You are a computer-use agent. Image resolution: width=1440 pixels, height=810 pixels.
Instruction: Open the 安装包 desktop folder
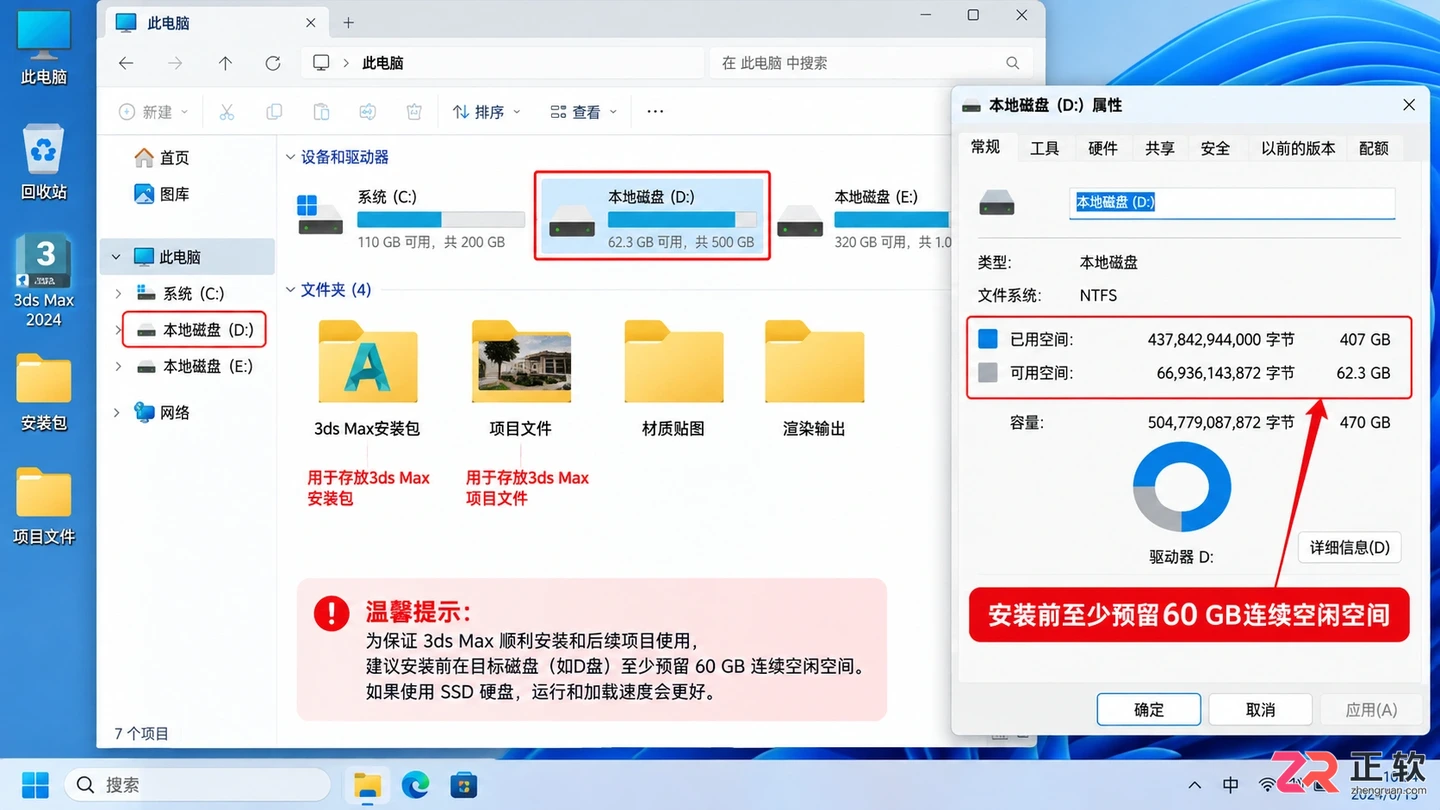point(44,392)
